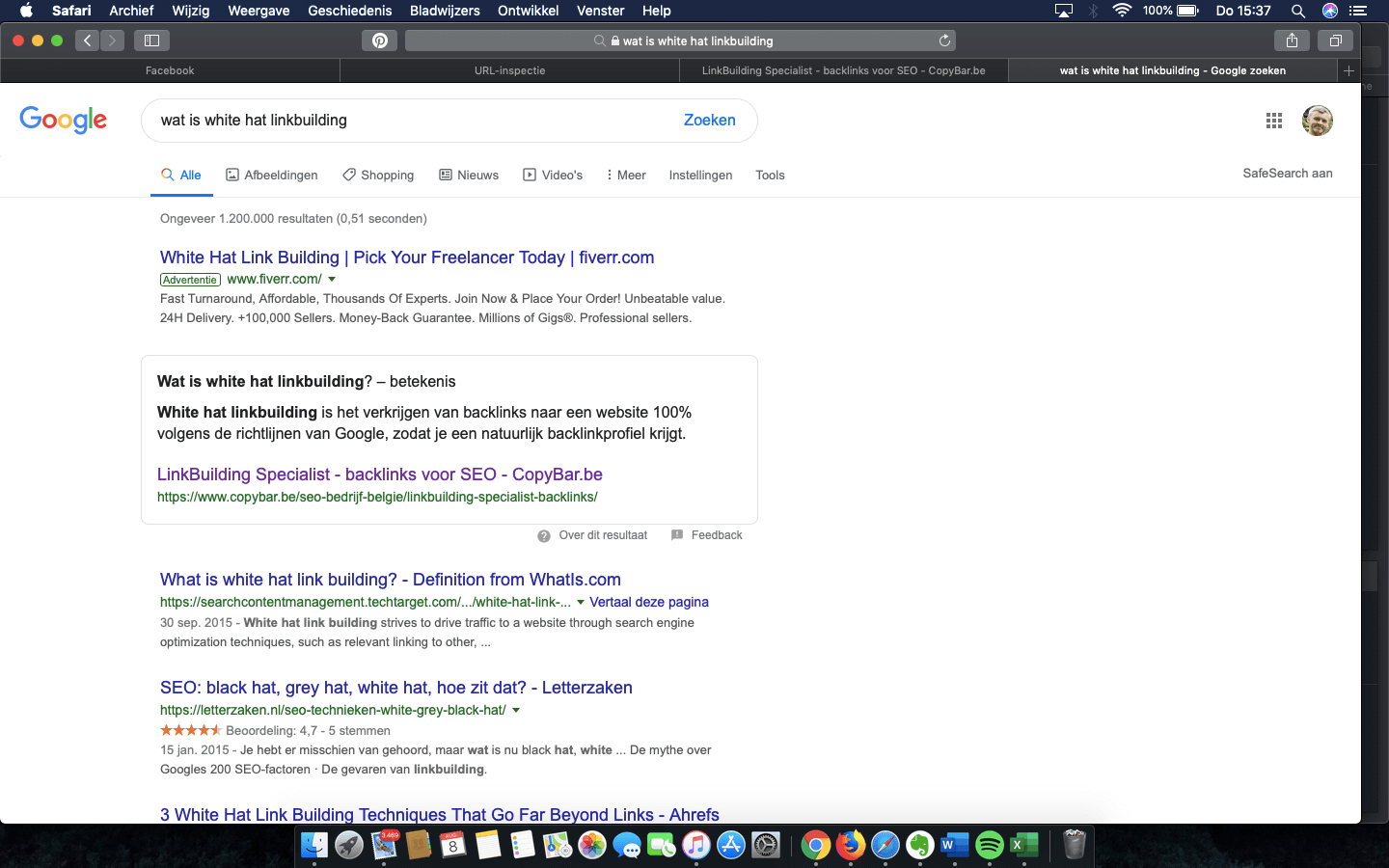
Task: Select the Afbeeldingen search tab
Action: click(x=272, y=175)
